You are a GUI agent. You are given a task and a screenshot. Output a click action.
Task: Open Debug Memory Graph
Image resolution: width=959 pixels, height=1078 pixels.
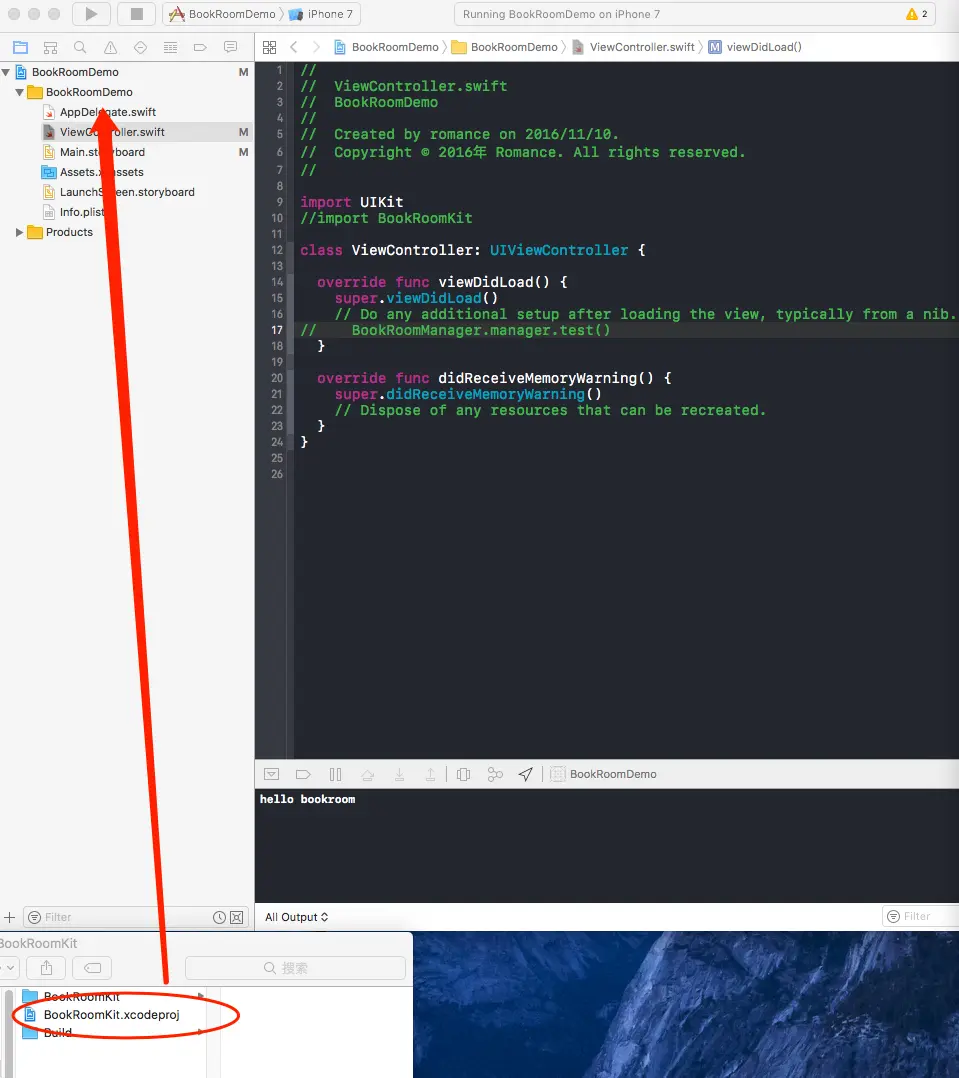tap(495, 774)
